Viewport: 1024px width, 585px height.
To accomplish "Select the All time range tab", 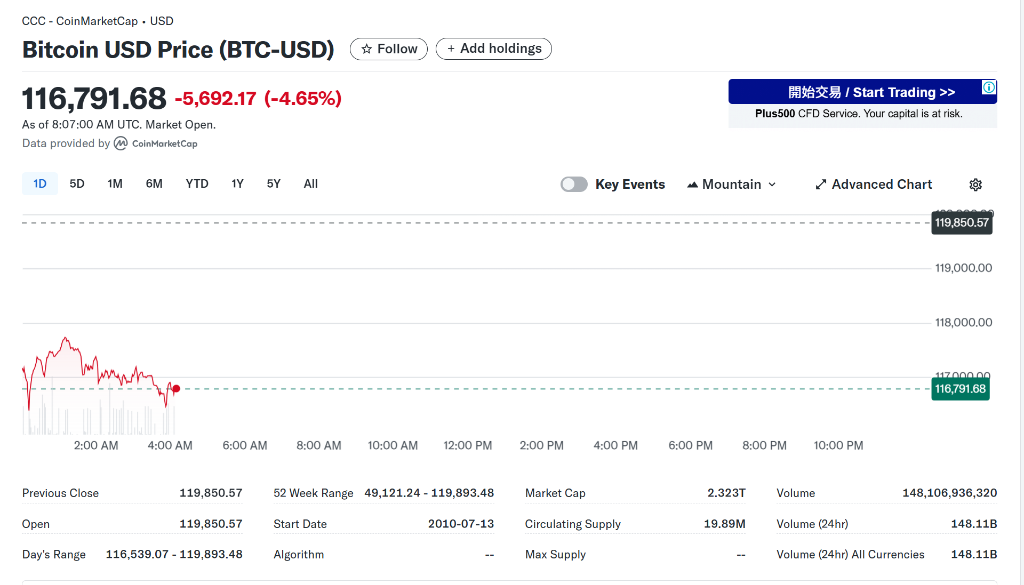I will [x=311, y=184].
